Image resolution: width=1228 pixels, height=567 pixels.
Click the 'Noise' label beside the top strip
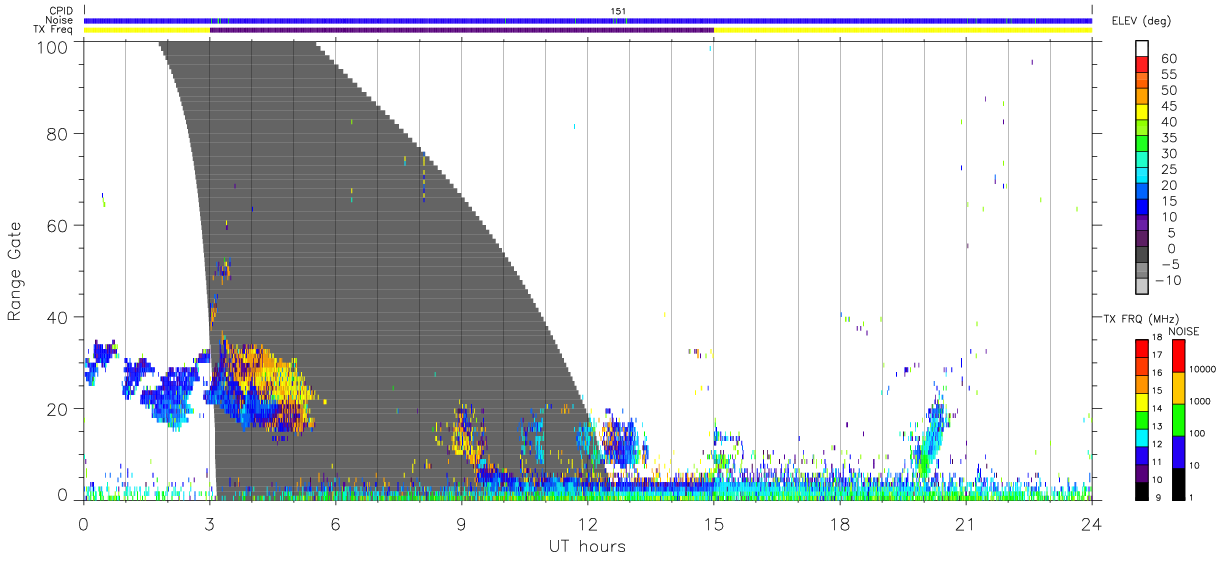click(x=61, y=20)
